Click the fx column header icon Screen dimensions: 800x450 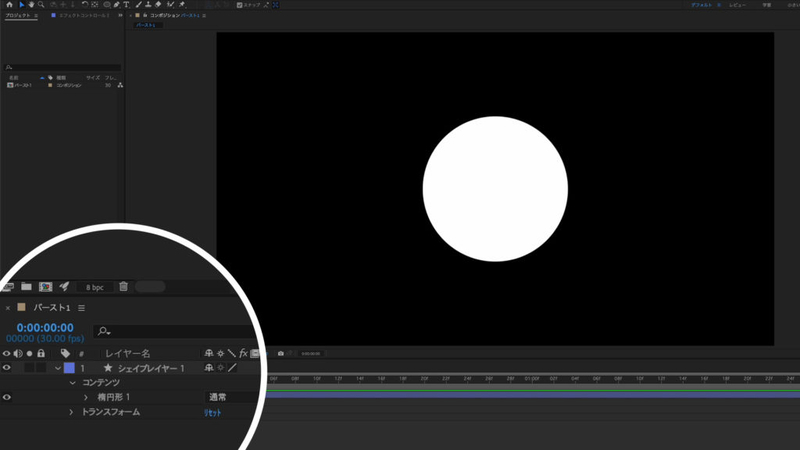(x=243, y=353)
